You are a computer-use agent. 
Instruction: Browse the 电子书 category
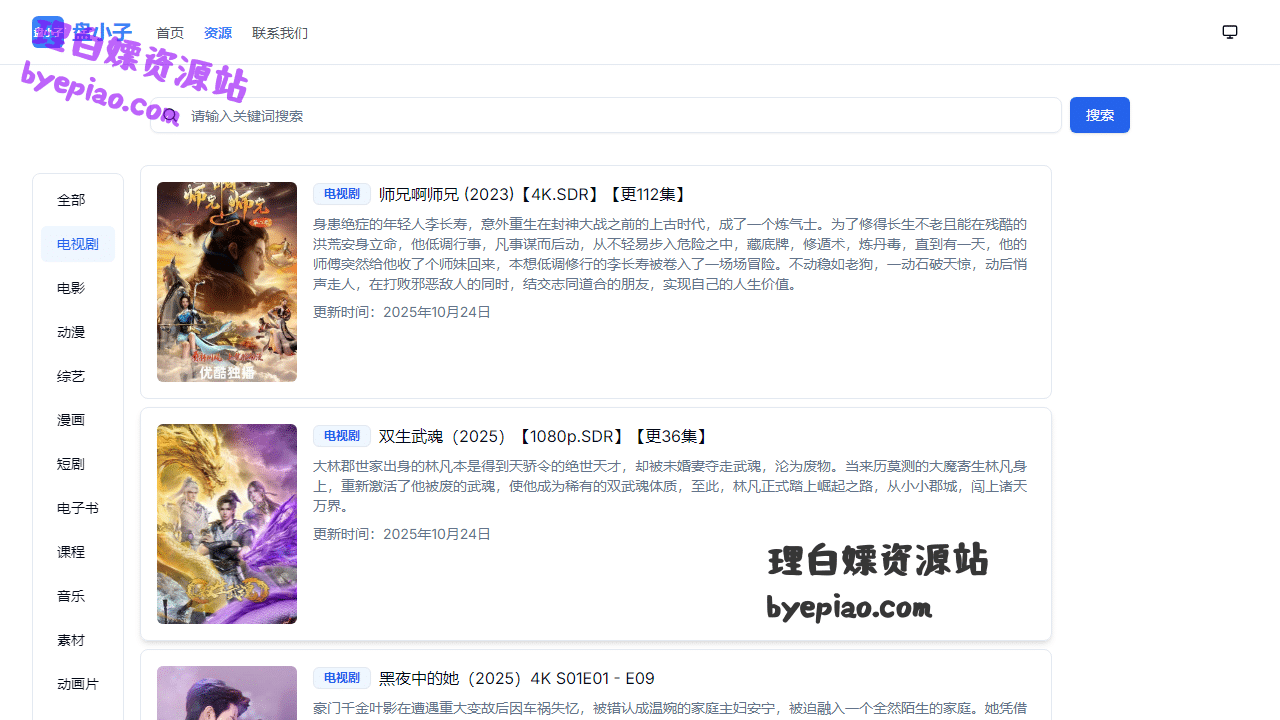point(77,508)
